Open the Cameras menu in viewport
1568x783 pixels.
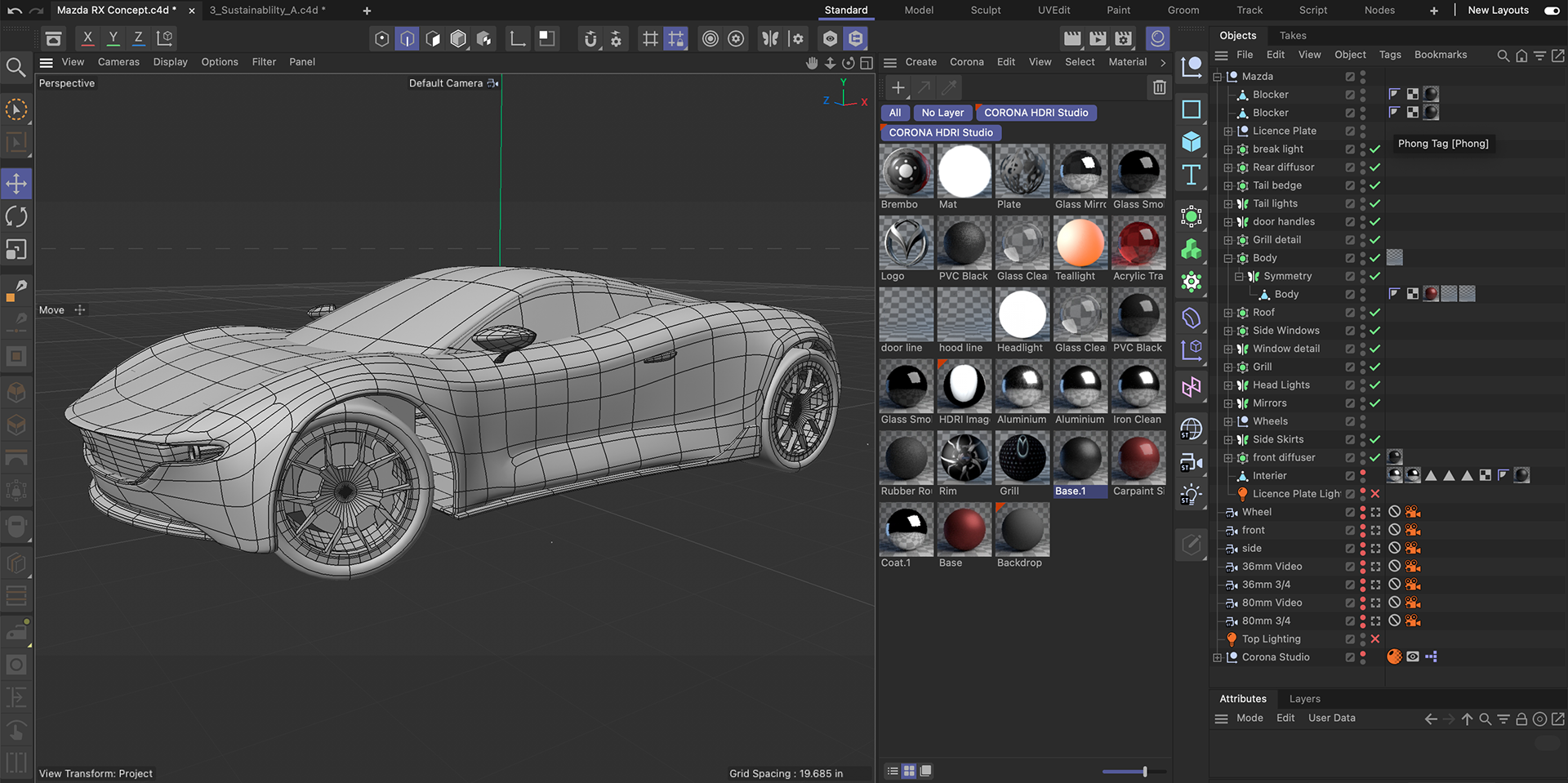click(x=118, y=62)
